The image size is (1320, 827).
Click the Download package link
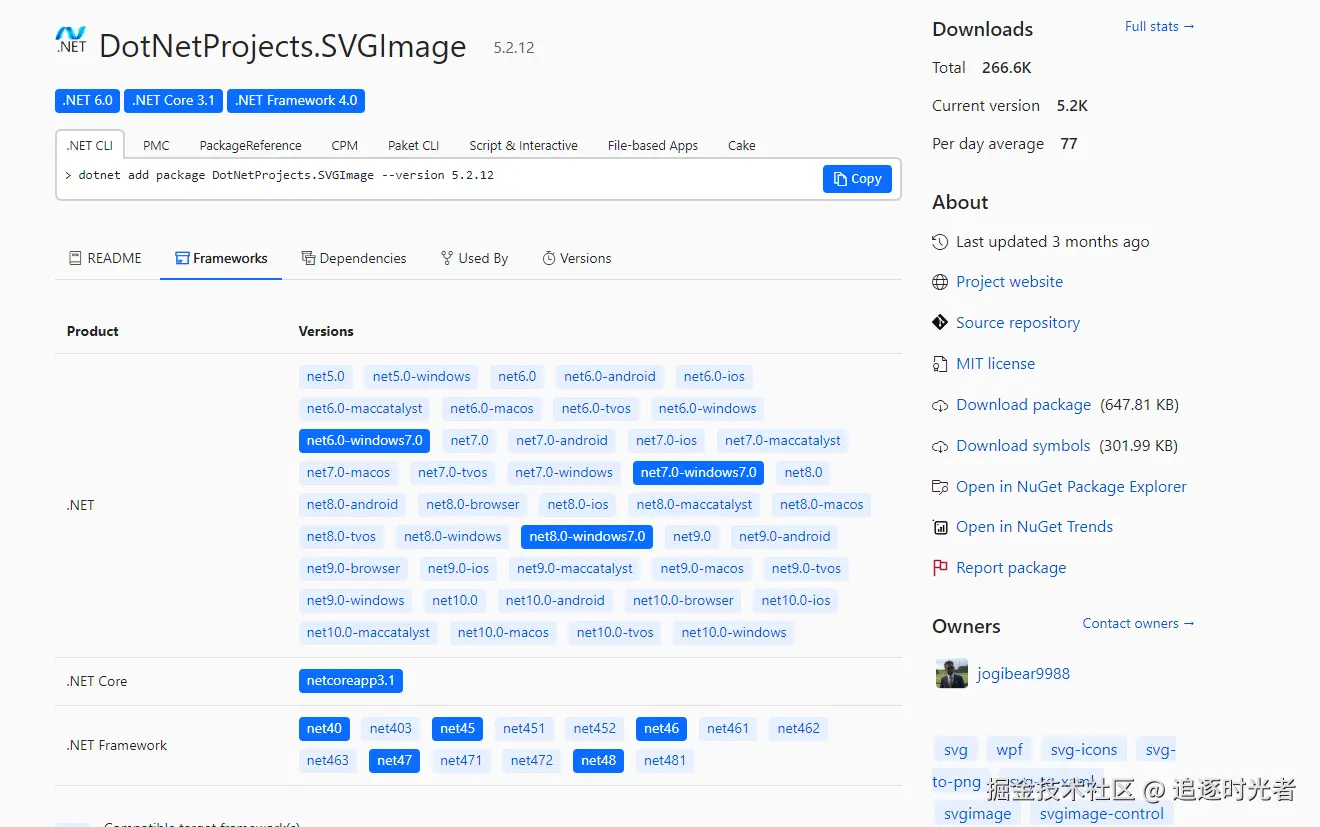[x=1023, y=405]
